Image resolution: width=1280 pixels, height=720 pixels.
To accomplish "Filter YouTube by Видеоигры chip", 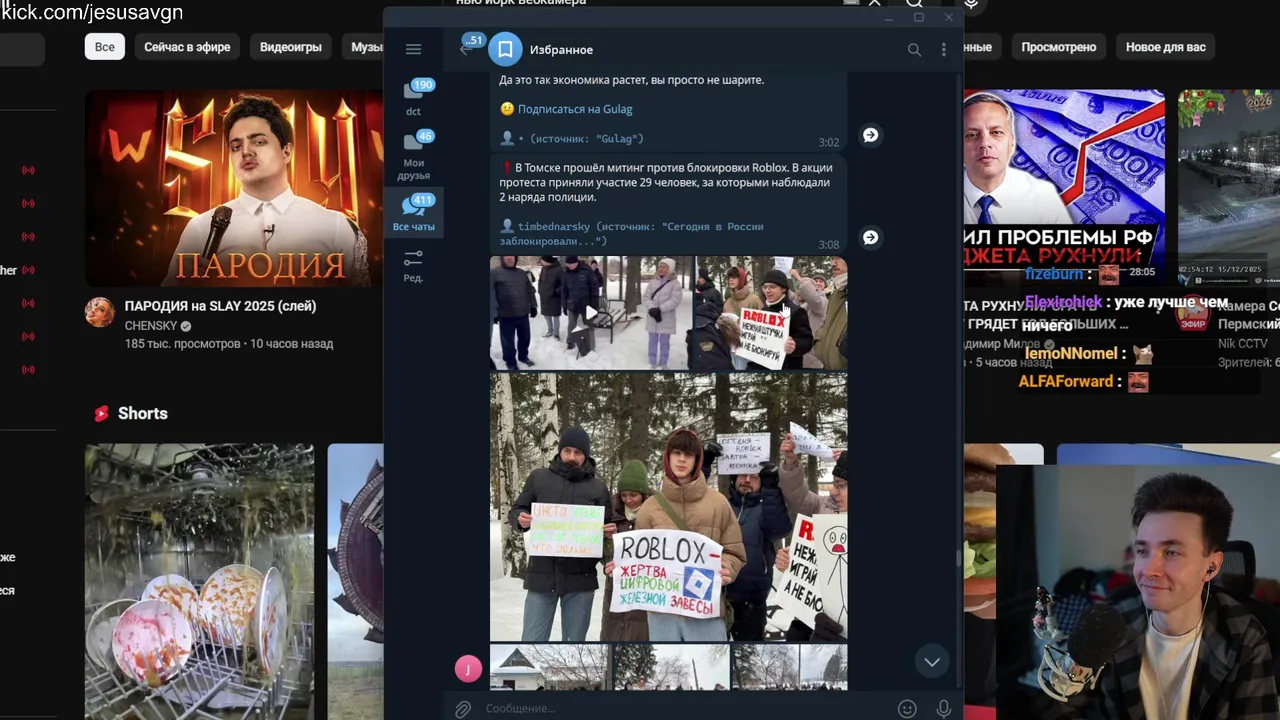I will [291, 47].
